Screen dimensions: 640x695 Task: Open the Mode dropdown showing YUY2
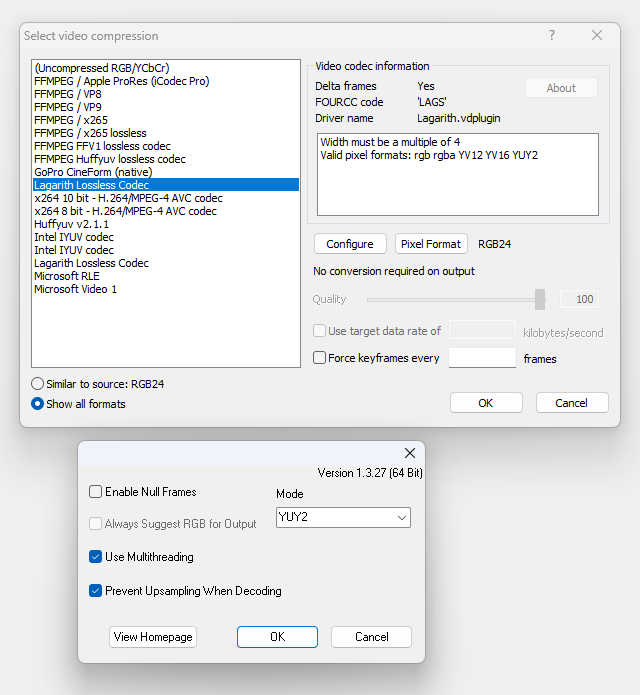[x=343, y=518]
